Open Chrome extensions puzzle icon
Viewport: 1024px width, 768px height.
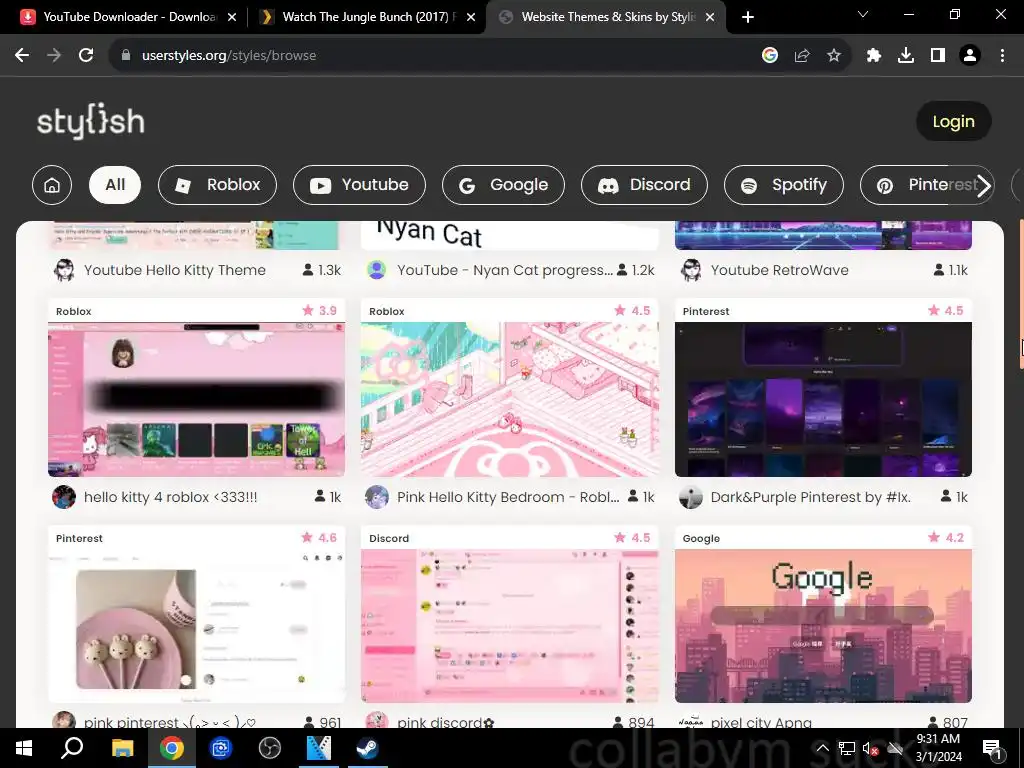tap(874, 56)
